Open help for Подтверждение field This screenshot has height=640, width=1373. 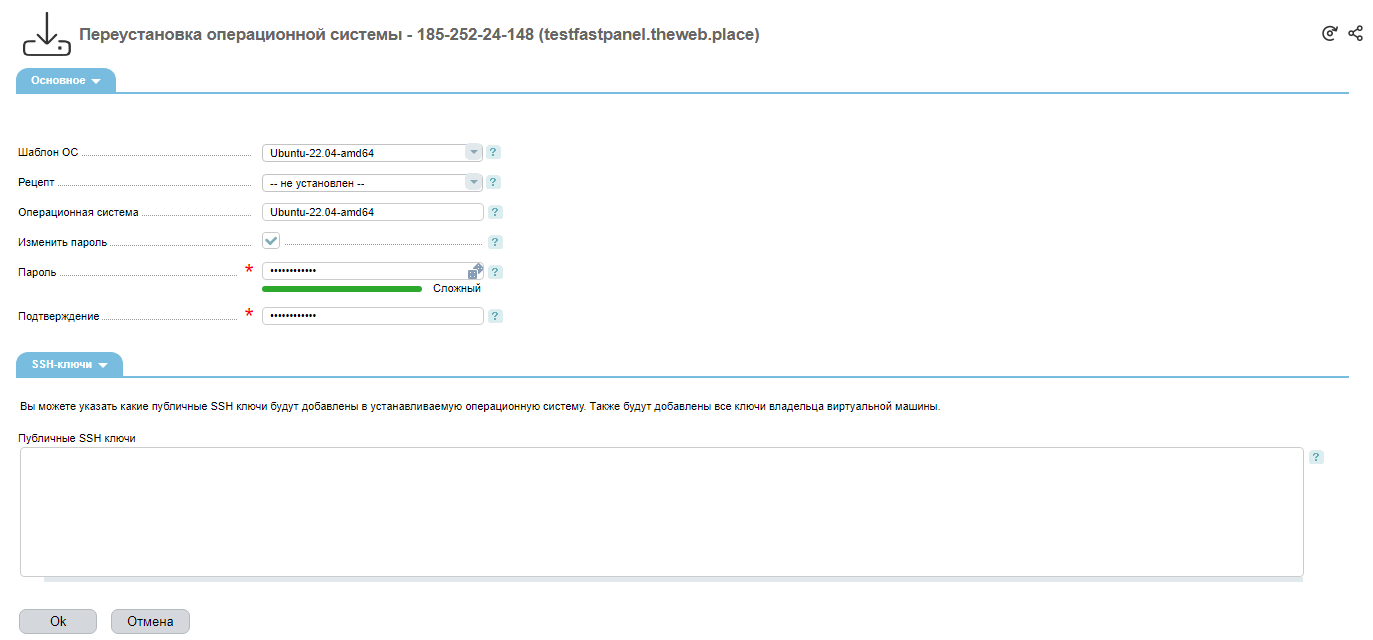pyautogui.click(x=496, y=316)
